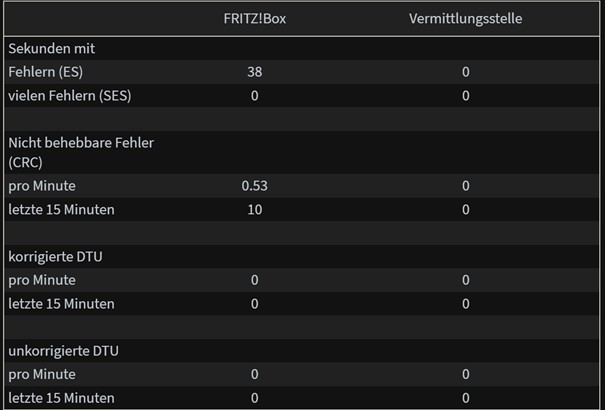Select the Sekunden mit section label
The width and height of the screenshot is (605, 410).
pos(51,49)
